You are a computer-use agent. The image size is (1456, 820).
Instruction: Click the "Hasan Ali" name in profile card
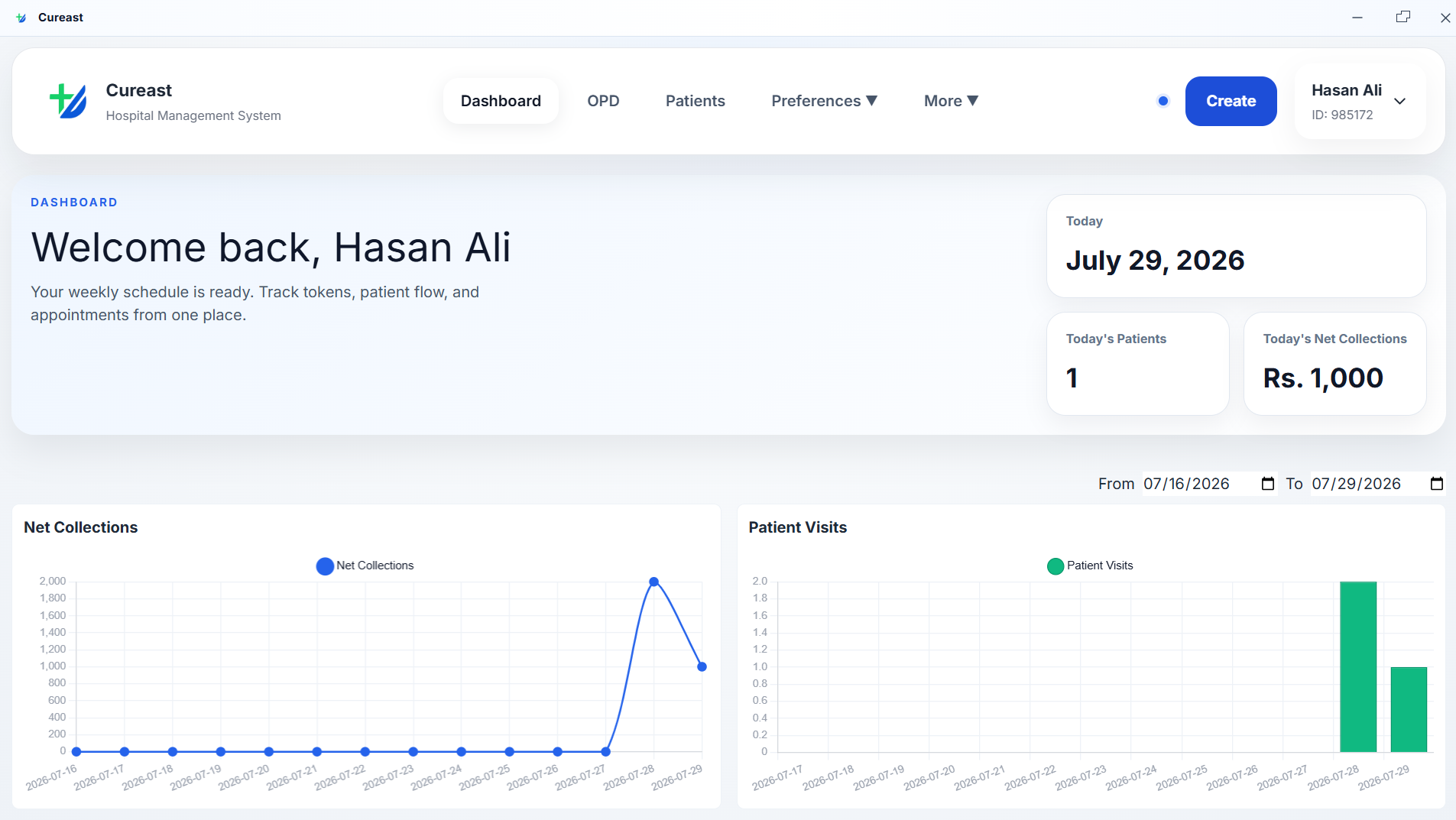(x=1347, y=90)
